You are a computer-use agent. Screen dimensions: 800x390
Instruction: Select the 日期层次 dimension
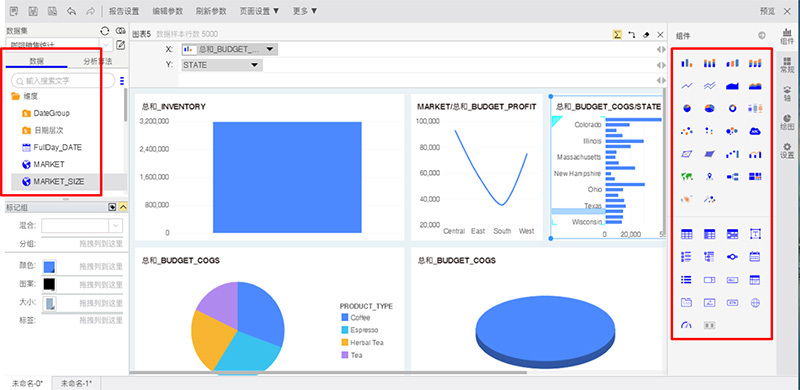[x=48, y=131]
